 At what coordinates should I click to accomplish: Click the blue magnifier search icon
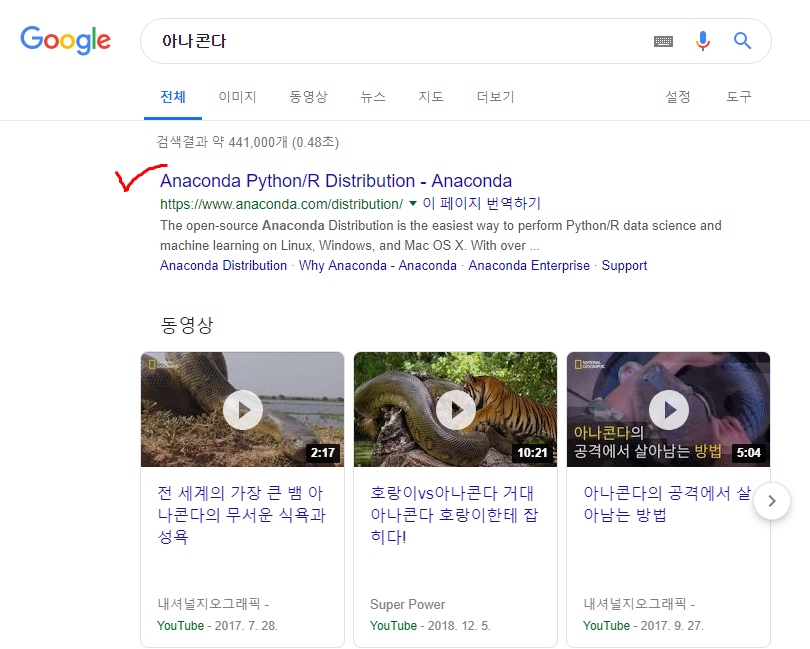coord(742,40)
